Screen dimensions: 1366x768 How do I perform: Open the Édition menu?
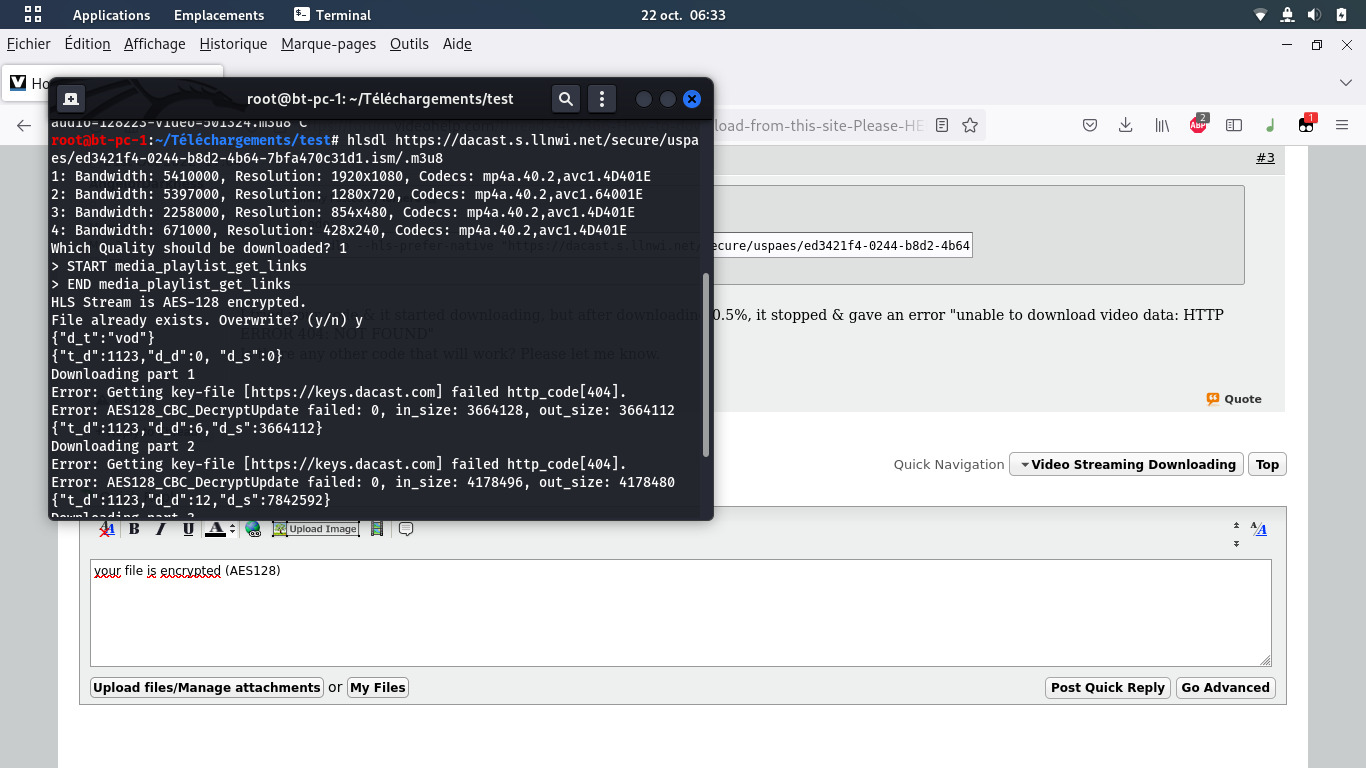click(87, 44)
